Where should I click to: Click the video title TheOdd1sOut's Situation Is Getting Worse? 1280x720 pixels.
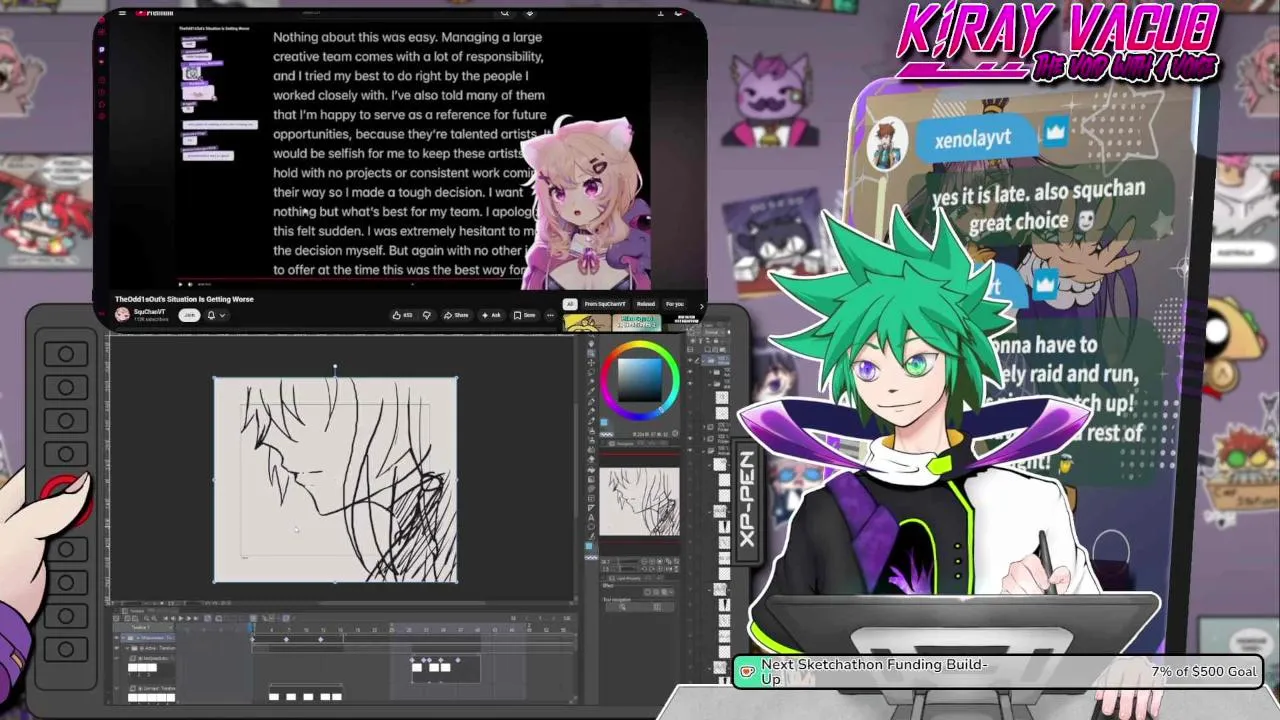pos(184,299)
